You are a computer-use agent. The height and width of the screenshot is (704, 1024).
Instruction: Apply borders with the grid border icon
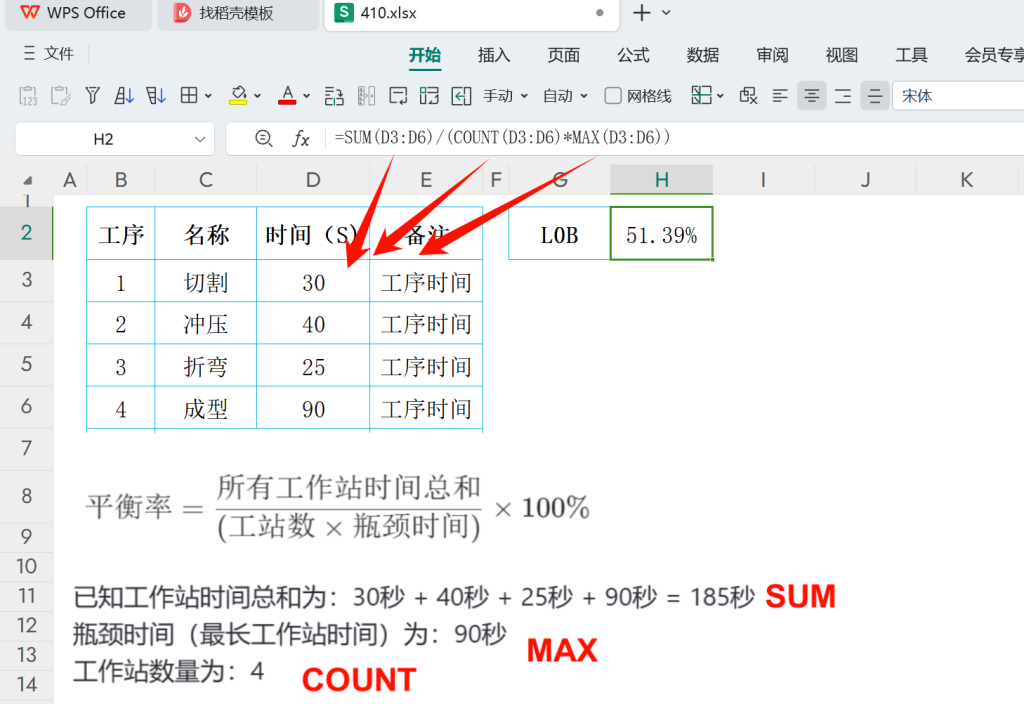(x=189, y=96)
